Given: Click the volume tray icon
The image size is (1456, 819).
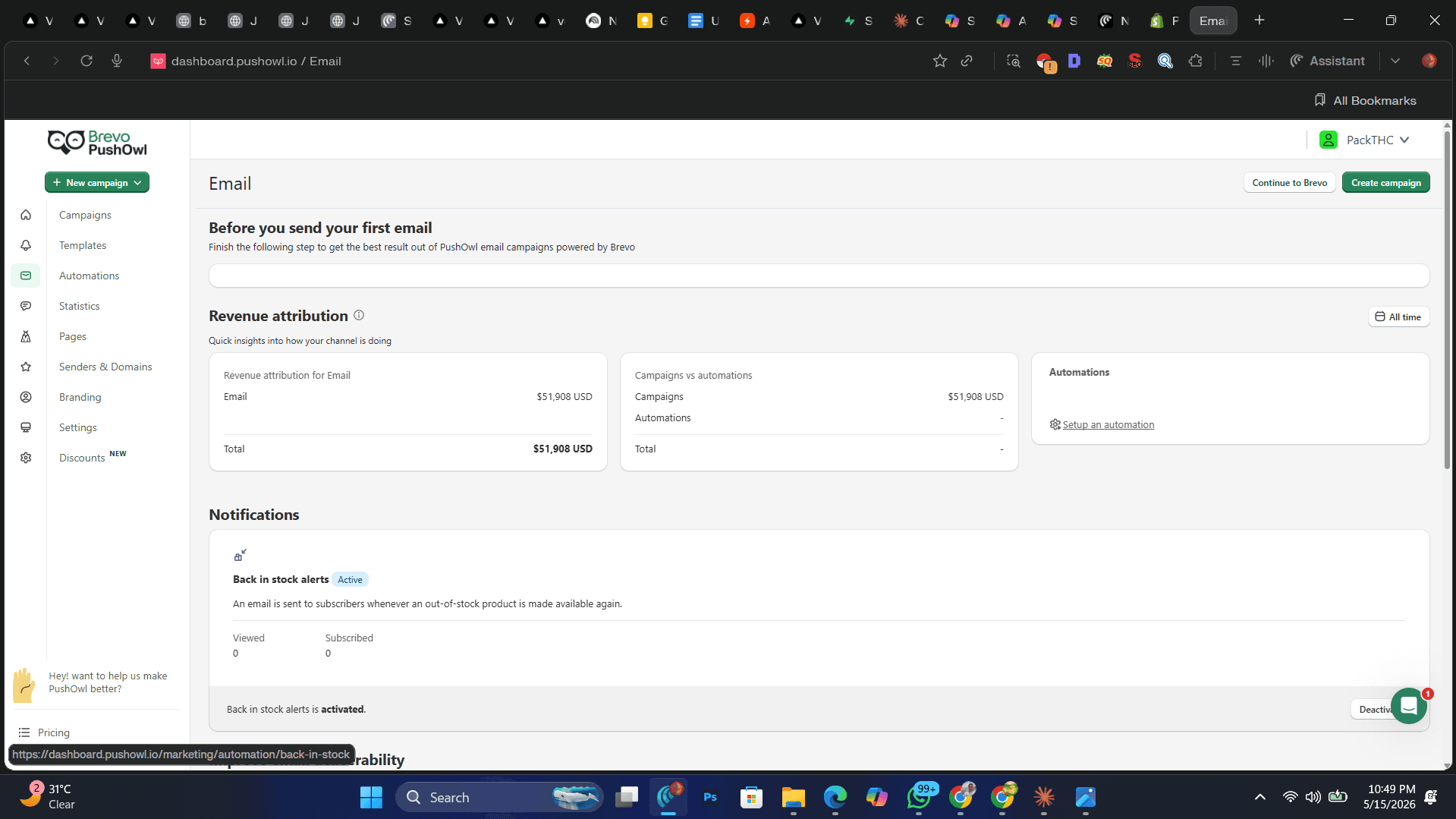Looking at the screenshot, I should (1313, 797).
